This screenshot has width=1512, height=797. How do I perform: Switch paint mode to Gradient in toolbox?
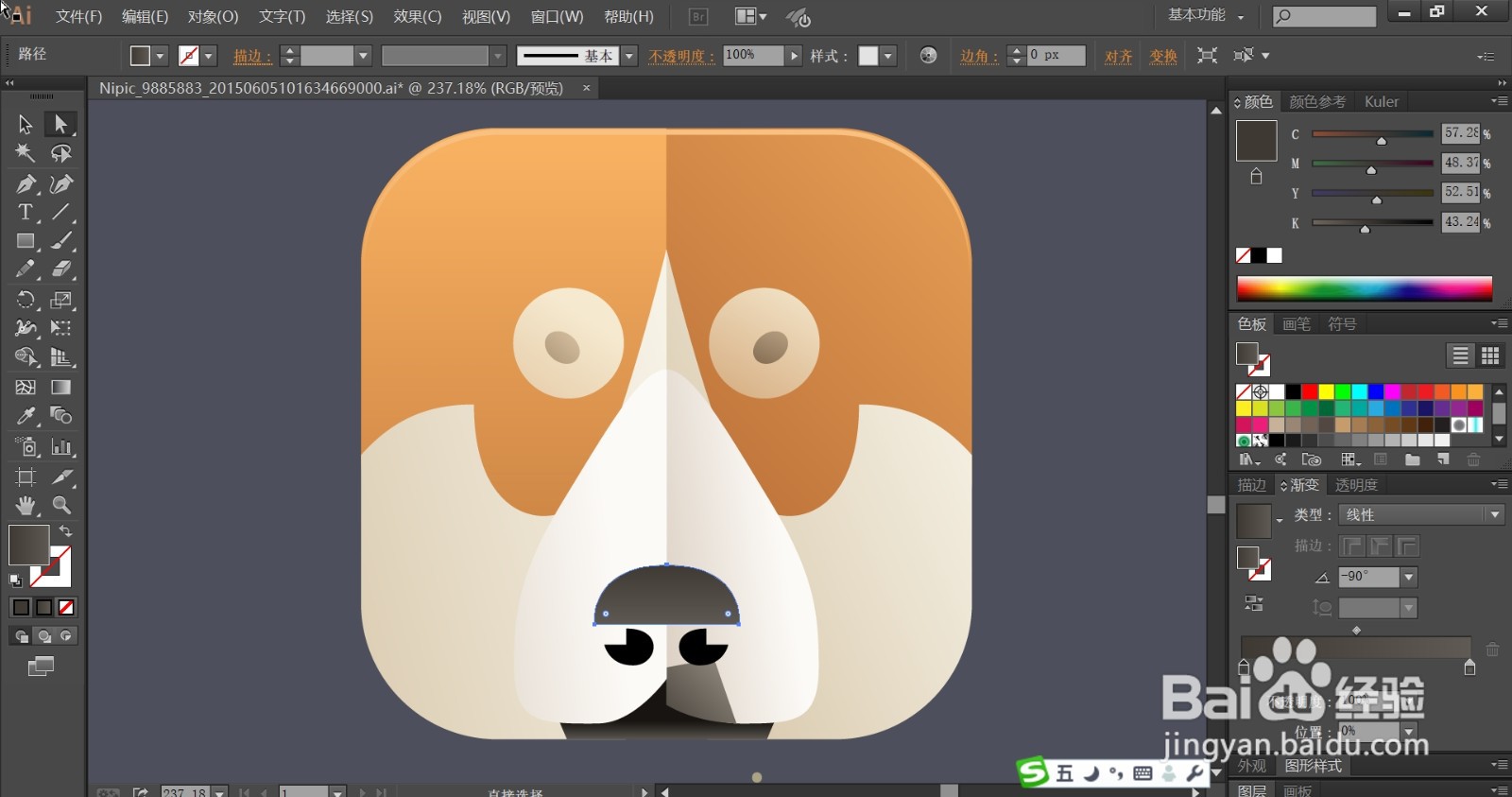click(43, 607)
